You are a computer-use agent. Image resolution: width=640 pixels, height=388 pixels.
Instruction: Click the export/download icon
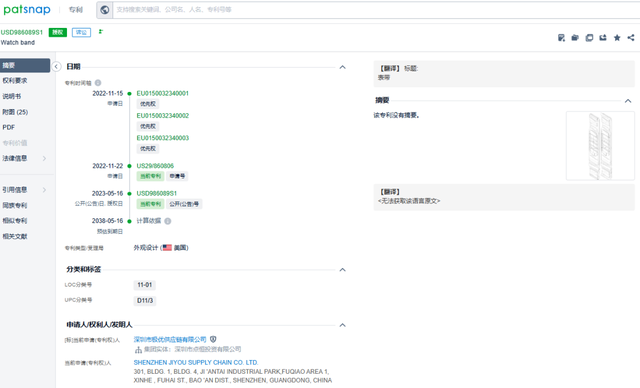603,38
